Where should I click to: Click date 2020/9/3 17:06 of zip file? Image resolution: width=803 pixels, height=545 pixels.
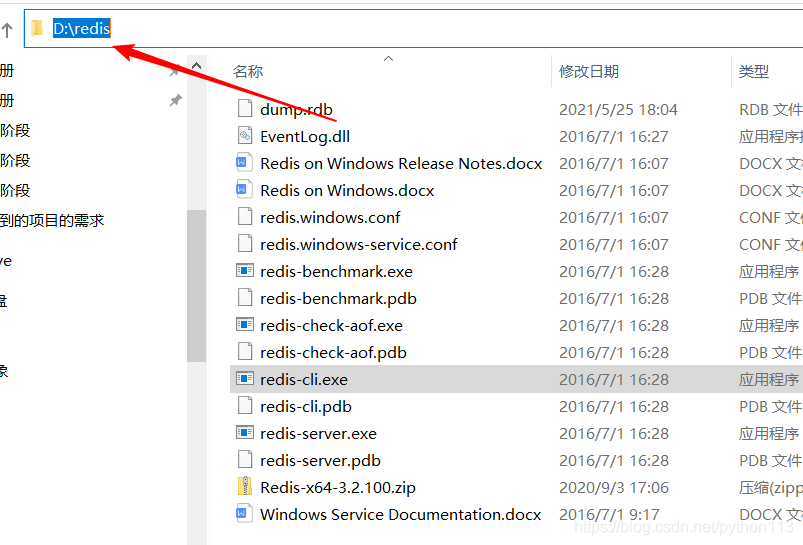pos(614,488)
